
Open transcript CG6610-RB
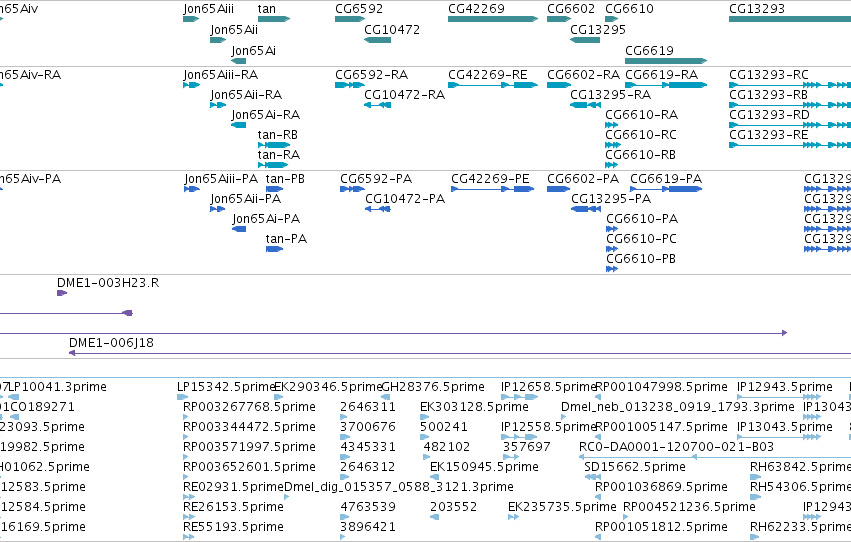pos(640,155)
